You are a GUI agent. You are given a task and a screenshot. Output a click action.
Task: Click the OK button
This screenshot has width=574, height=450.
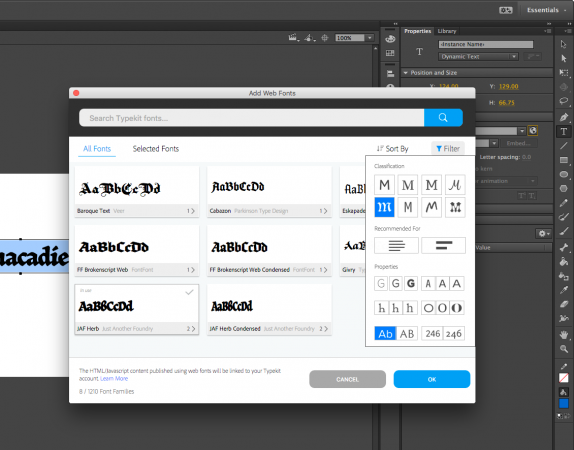[x=432, y=379]
